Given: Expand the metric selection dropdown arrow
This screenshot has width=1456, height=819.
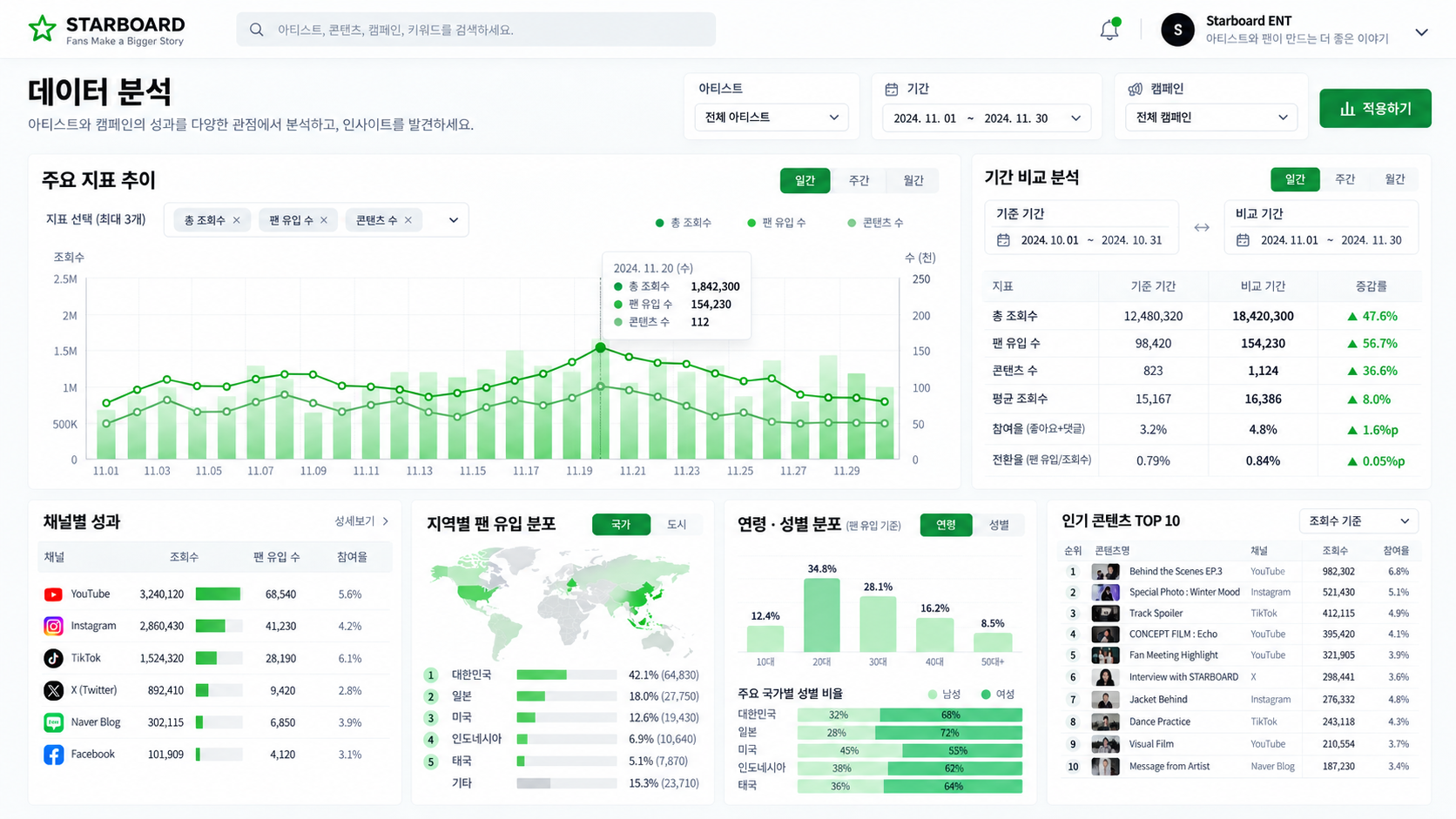Looking at the screenshot, I should click(x=453, y=220).
